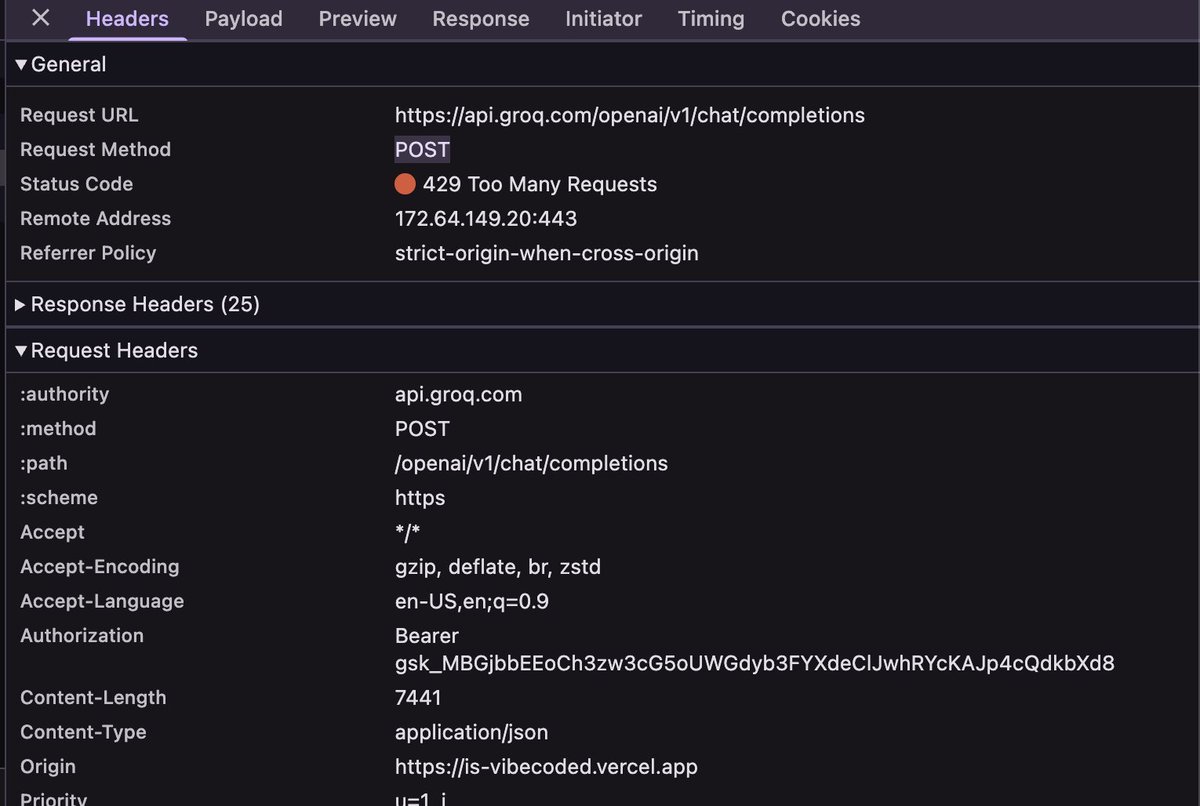
Task: Select the Request URL value text
Action: (630, 115)
